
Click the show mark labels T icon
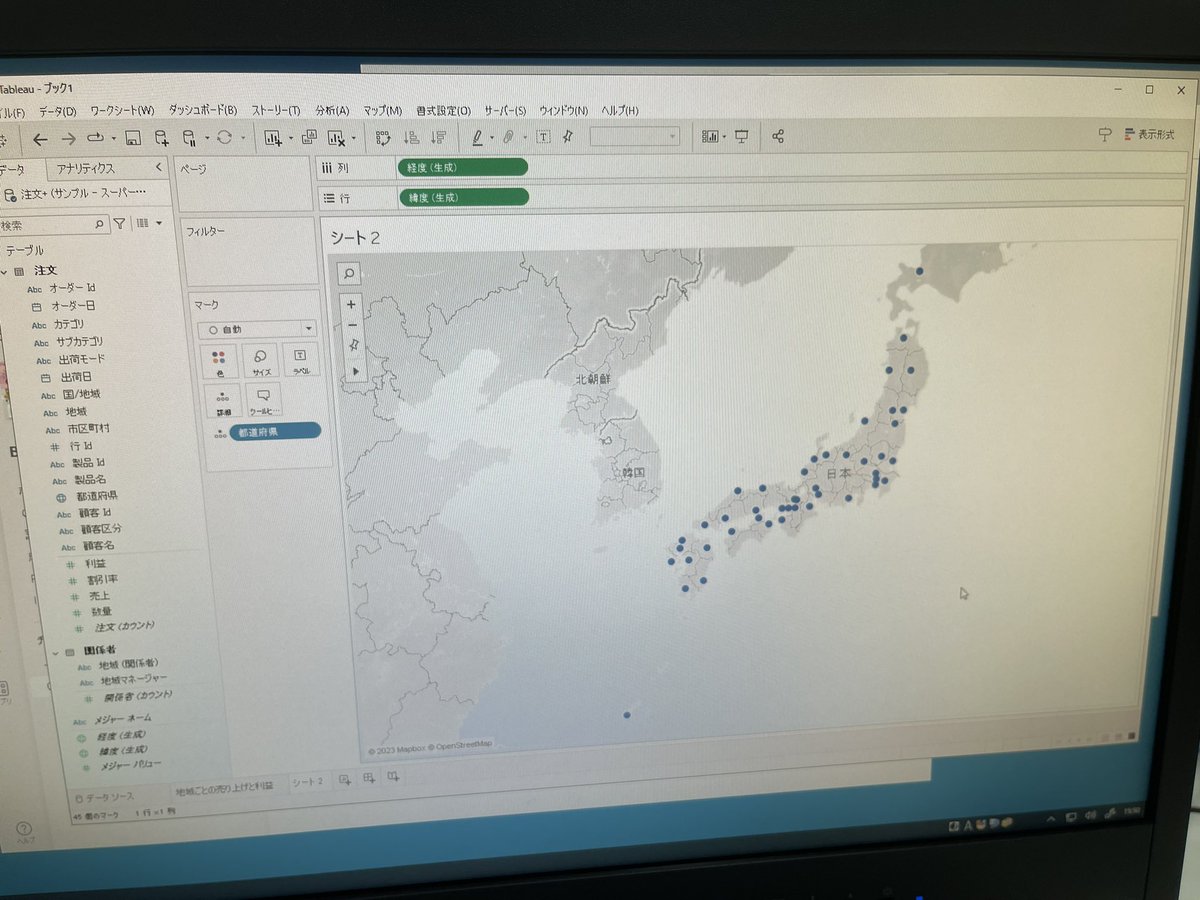click(544, 137)
